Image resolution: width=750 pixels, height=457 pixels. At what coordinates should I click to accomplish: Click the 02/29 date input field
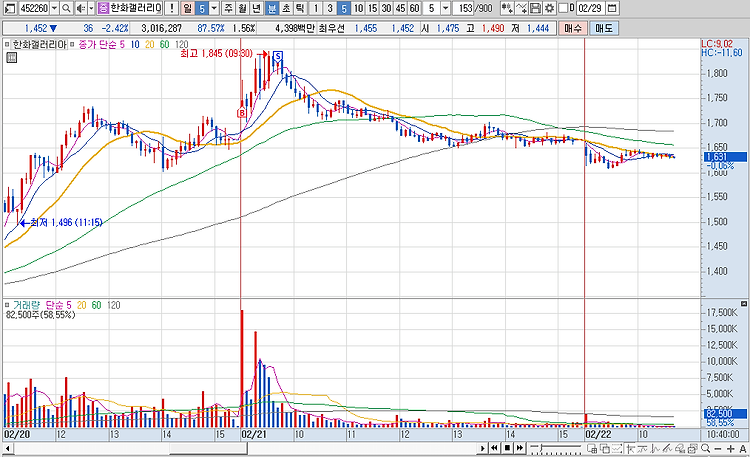pyautogui.click(x=590, y=8)
